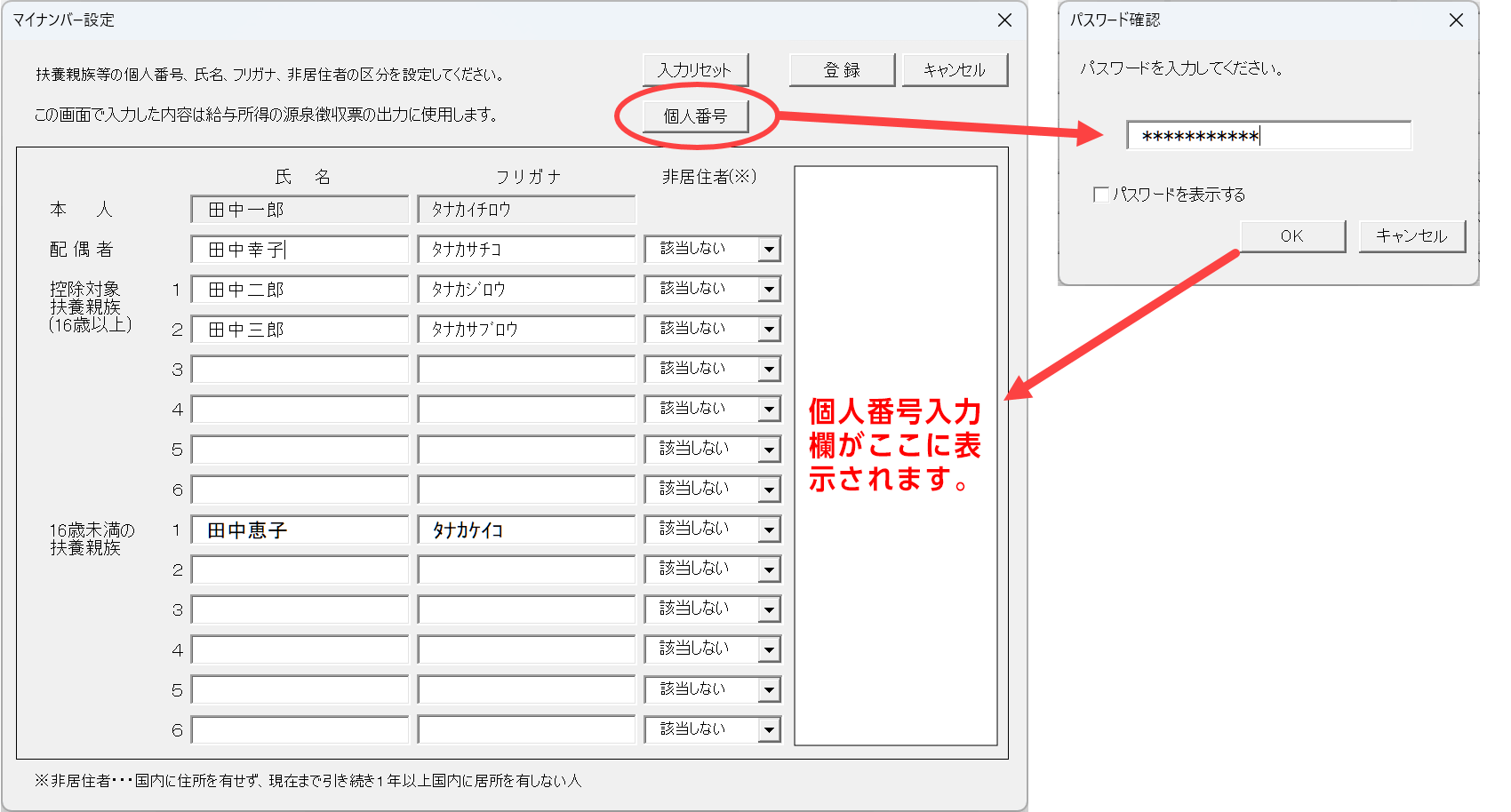
Task: Focus the password input field
Action: [1268, 136]
